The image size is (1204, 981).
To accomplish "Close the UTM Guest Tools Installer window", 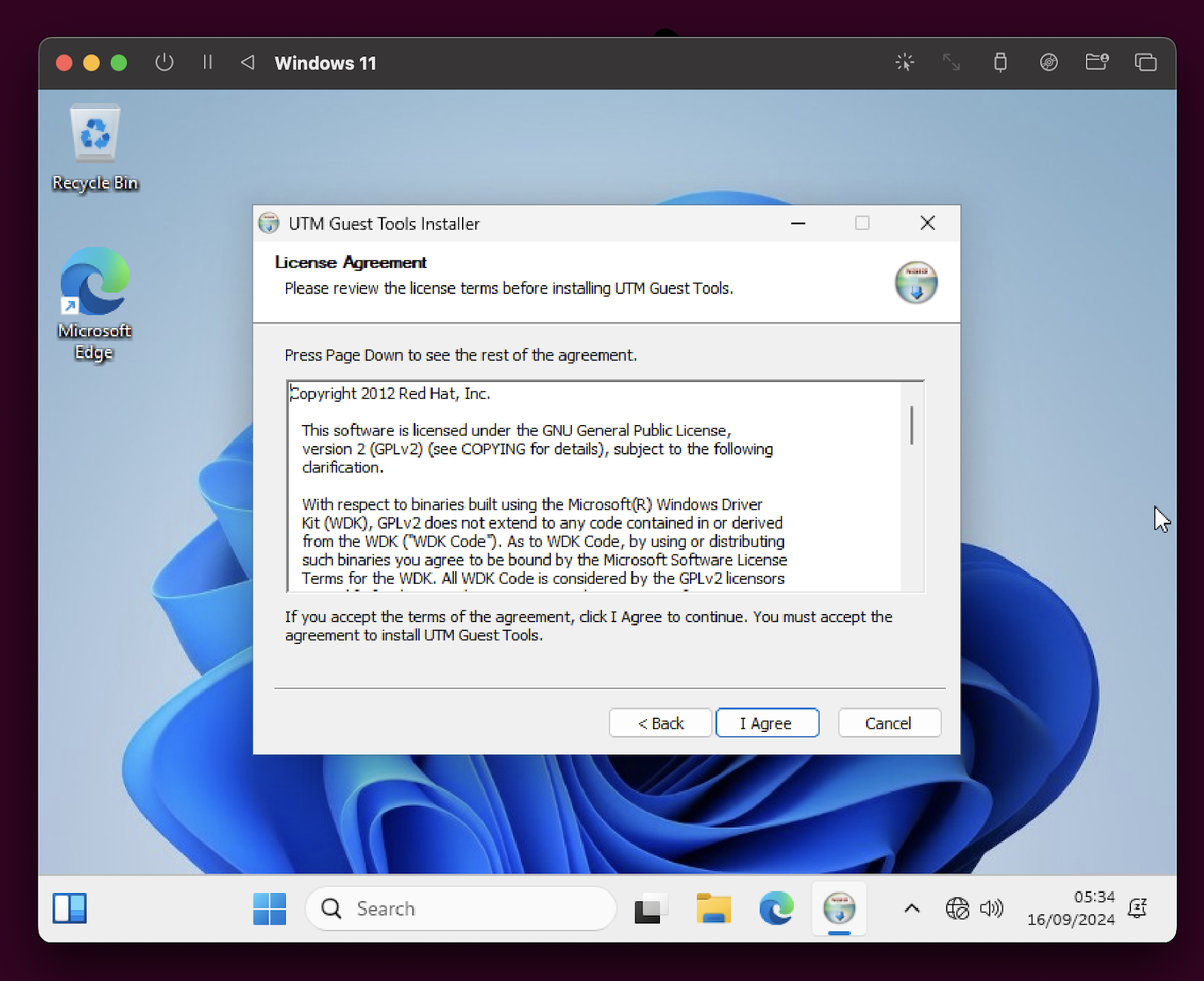I will pos(928,223).
